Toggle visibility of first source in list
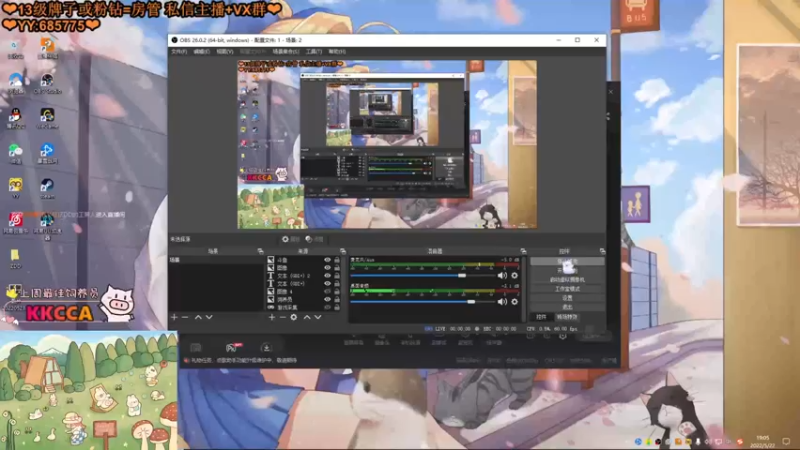This screenshot has height=450, width=800. click(328, 260)
